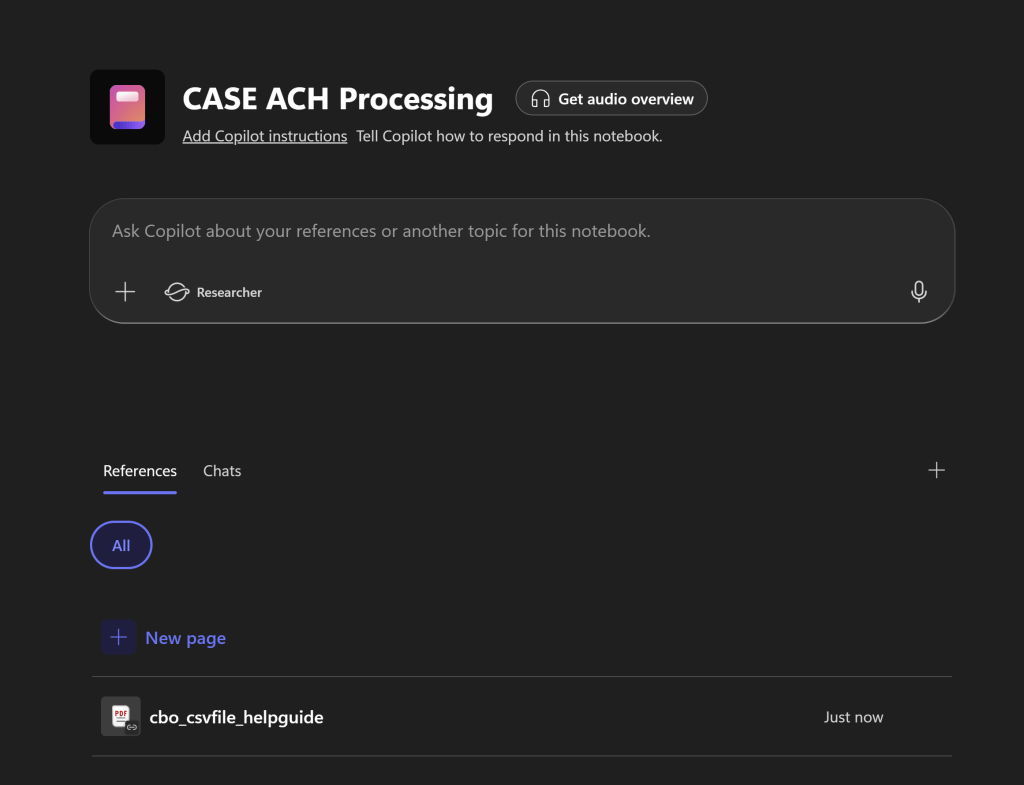
Task: Click the Tell Copilot how to respond text
Action: click(509, 136)
